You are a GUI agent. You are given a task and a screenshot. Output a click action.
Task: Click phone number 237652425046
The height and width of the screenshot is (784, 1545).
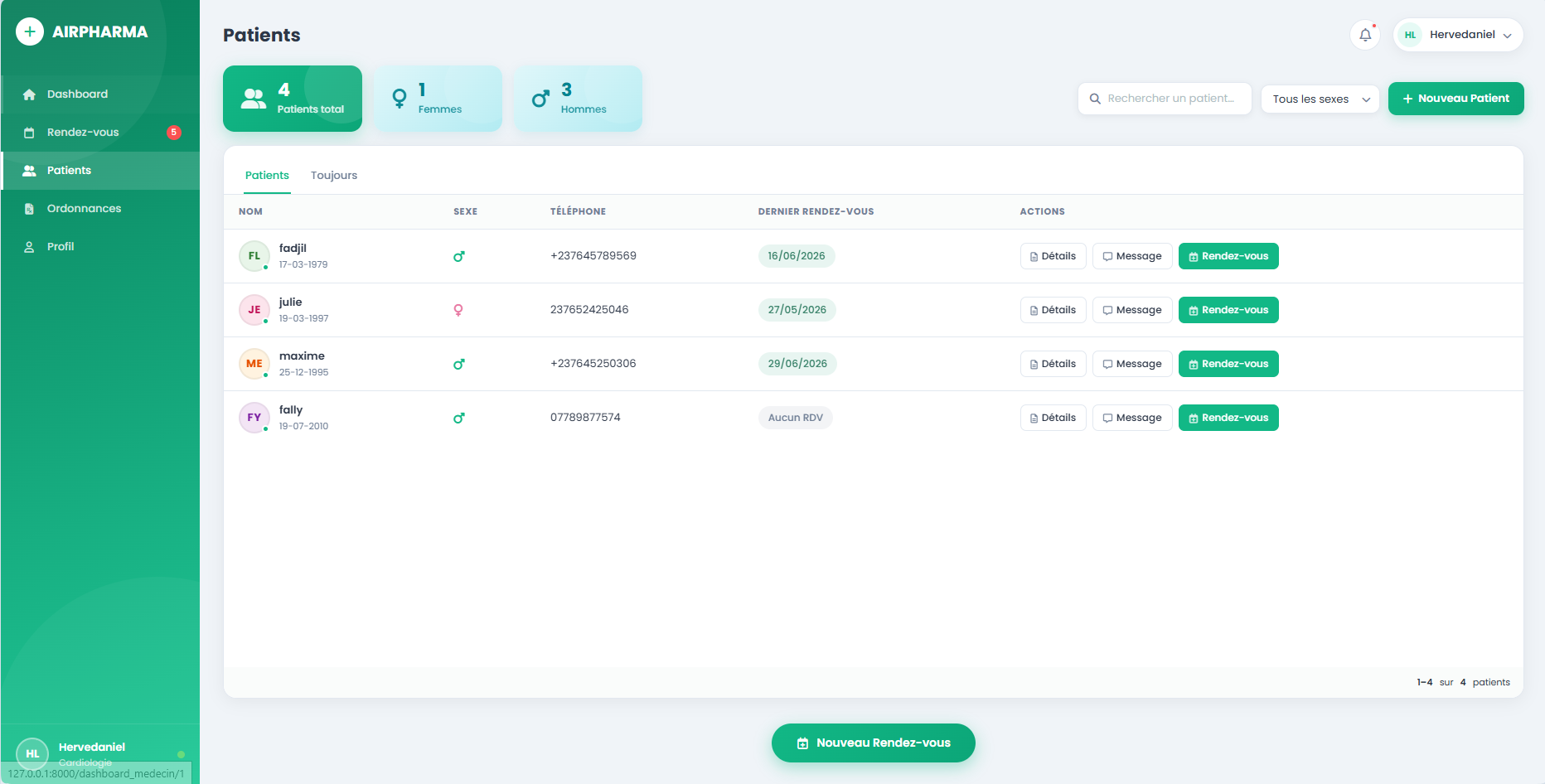coord(589,310)
